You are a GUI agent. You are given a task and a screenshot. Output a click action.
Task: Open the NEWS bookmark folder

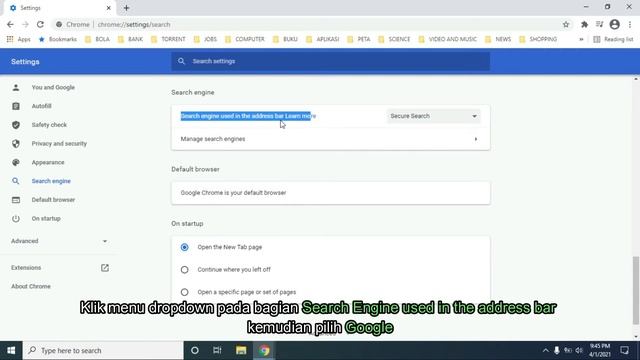click(498, 39)
